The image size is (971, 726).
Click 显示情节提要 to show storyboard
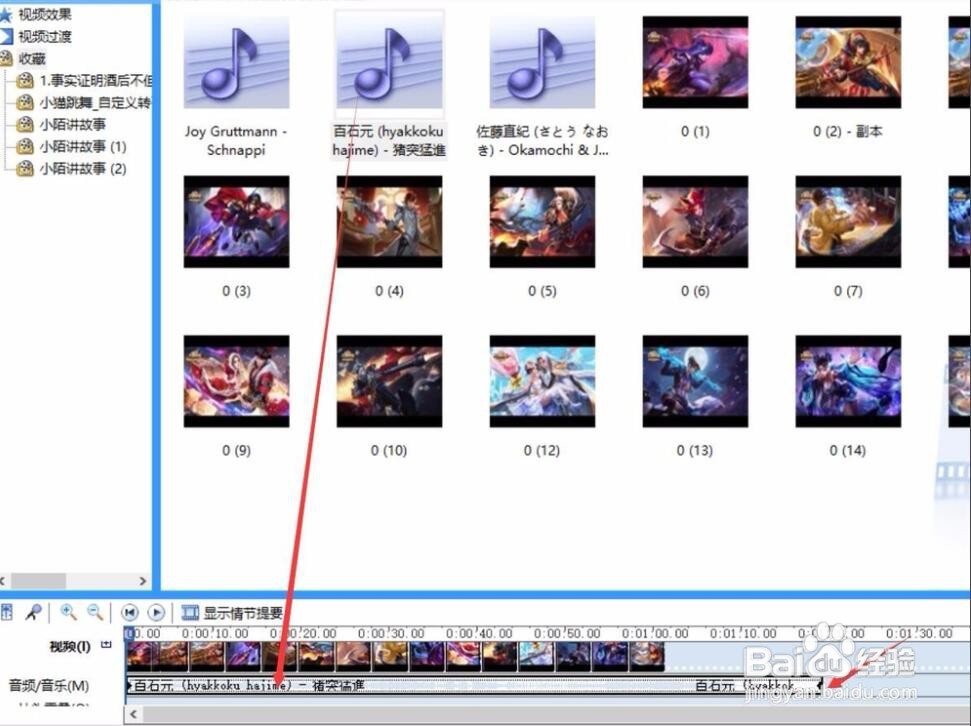pos(243,613)
